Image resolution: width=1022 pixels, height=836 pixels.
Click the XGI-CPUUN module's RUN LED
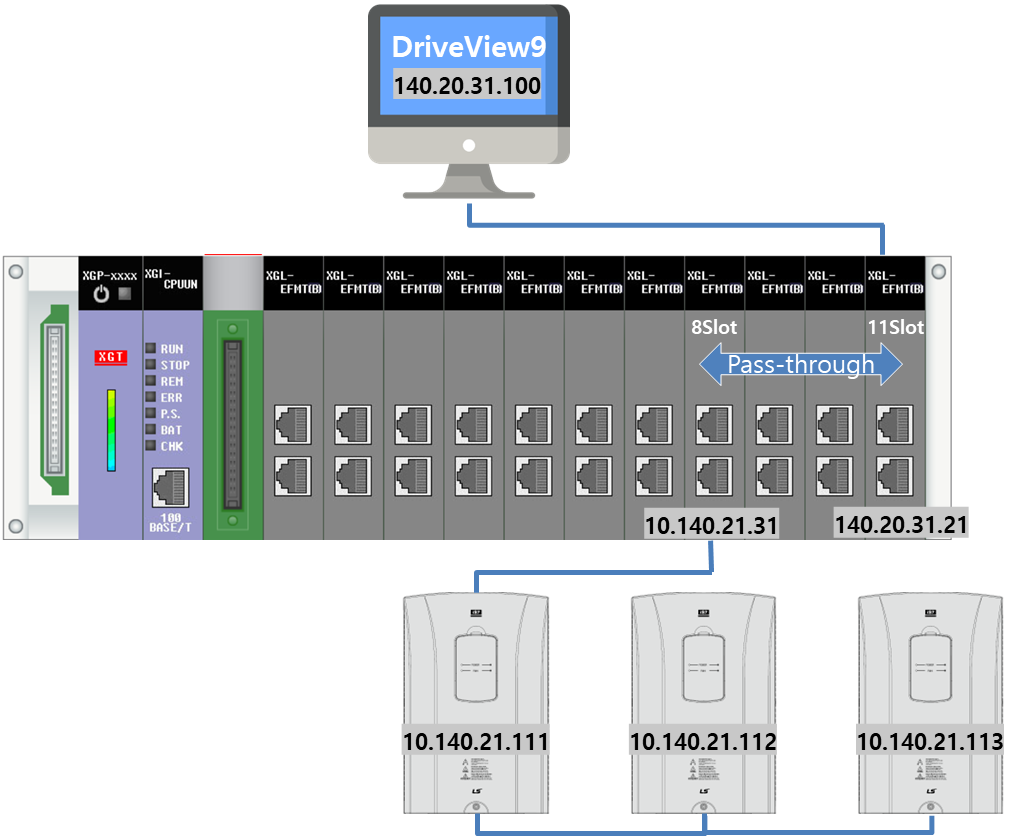click(x=150, y=350)
